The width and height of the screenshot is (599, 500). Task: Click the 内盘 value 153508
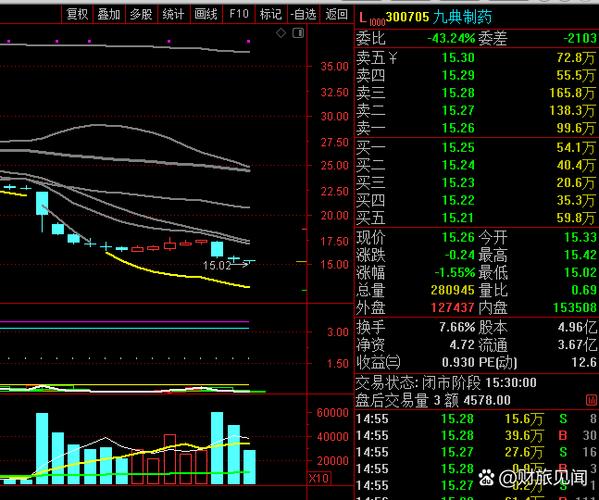[x=575, y=307]
